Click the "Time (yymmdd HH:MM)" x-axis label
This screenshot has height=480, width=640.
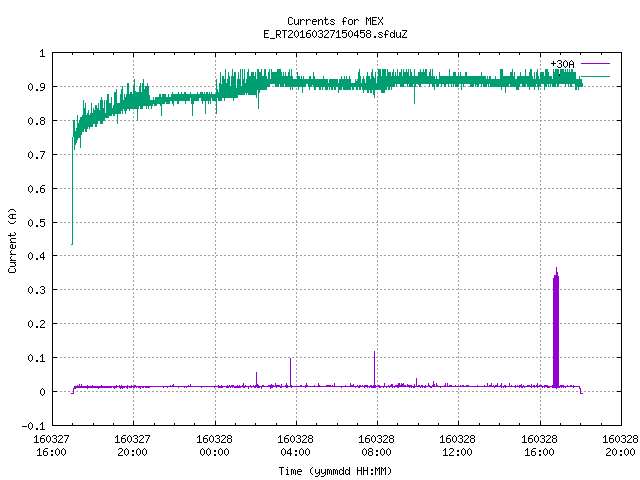coord(335,471)
